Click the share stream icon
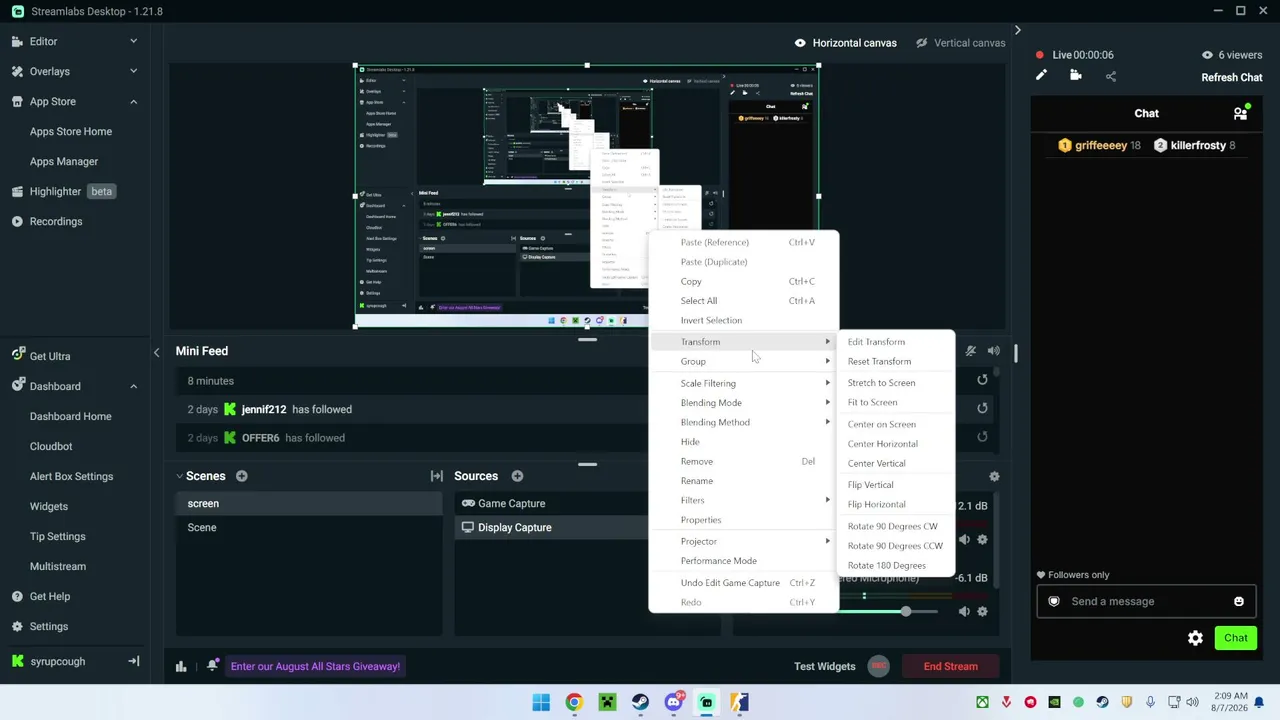Image resolution: width=1280 pixels, height=720 pixels. pyautogui.click(x=1111, y=76)
